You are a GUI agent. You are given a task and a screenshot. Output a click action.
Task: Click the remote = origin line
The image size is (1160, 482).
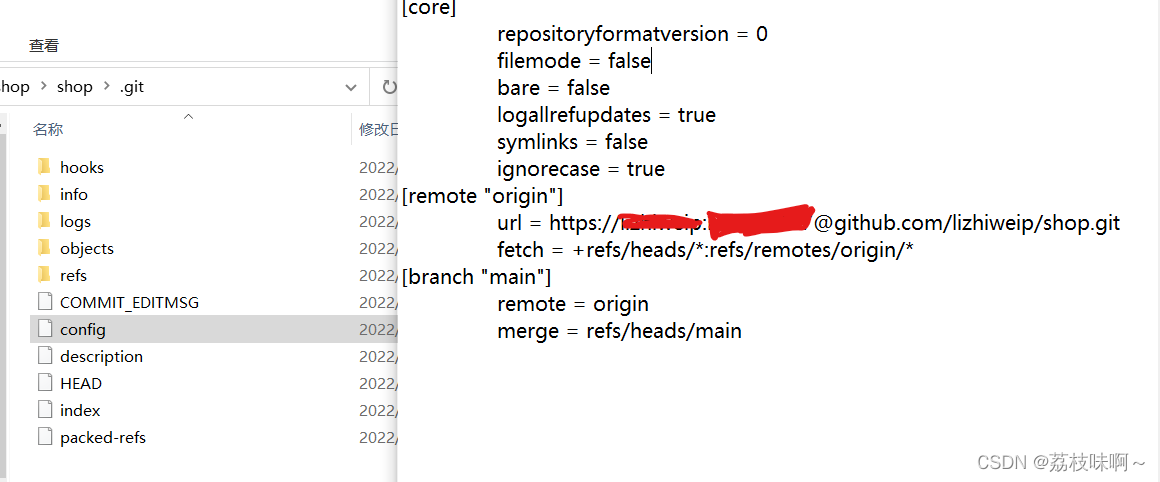point(573,304)
